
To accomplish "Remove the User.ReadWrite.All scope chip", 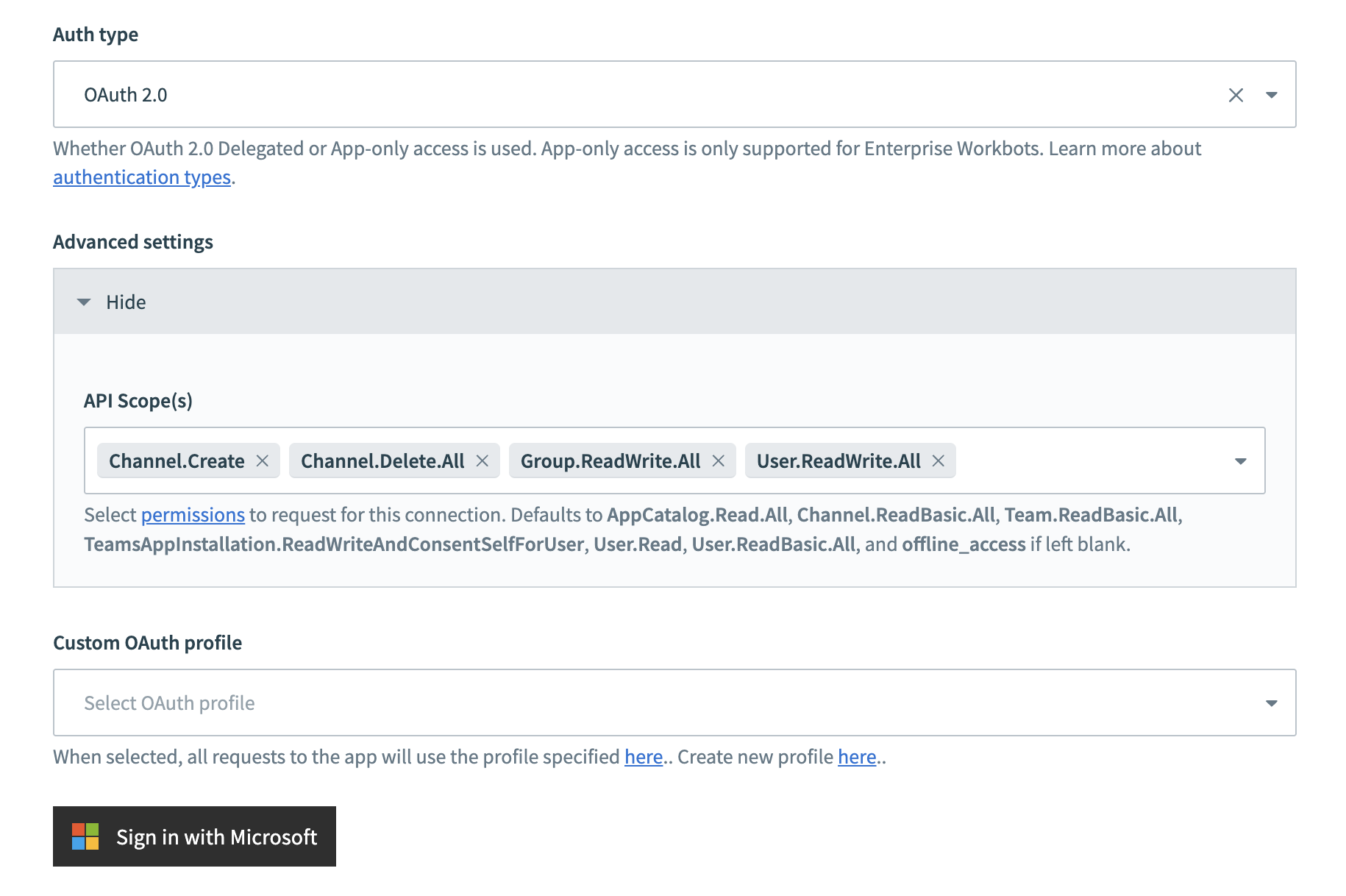I will [x=939, y=461].
